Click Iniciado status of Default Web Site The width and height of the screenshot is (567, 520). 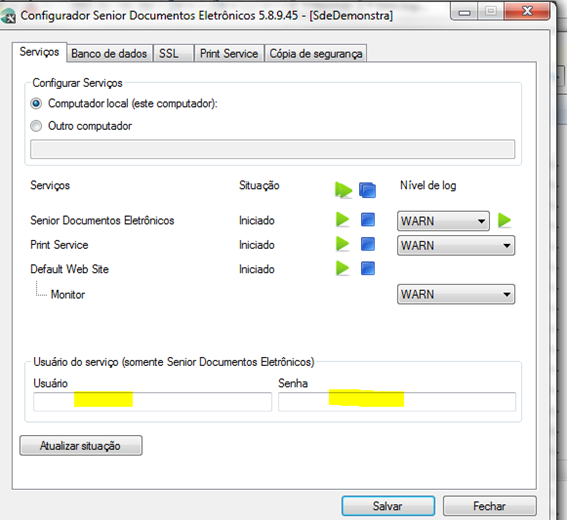[257, 269]
